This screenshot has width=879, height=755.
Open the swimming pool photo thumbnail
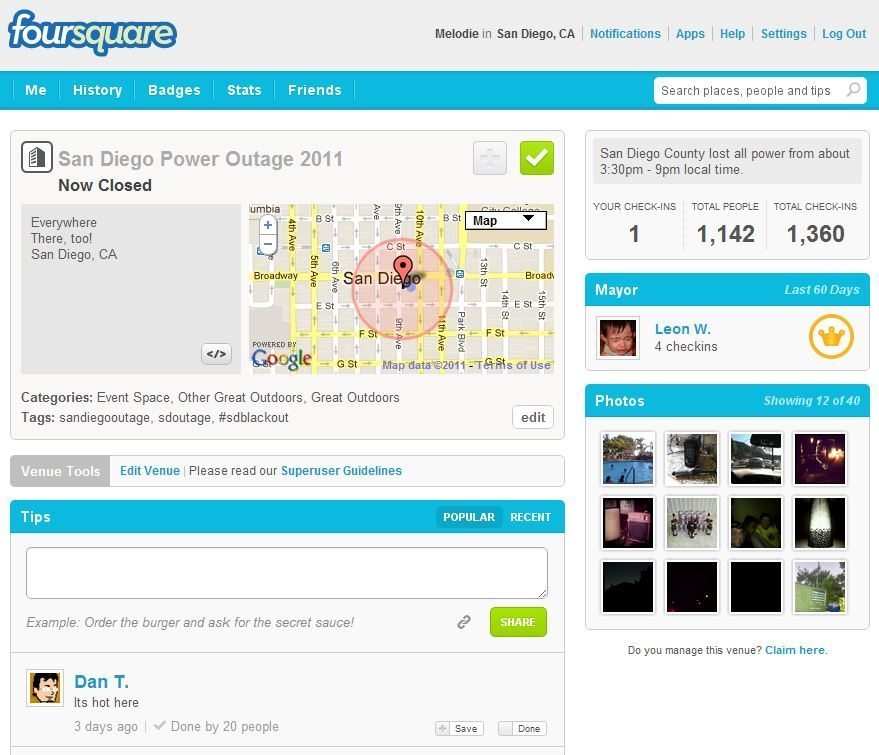628,458
